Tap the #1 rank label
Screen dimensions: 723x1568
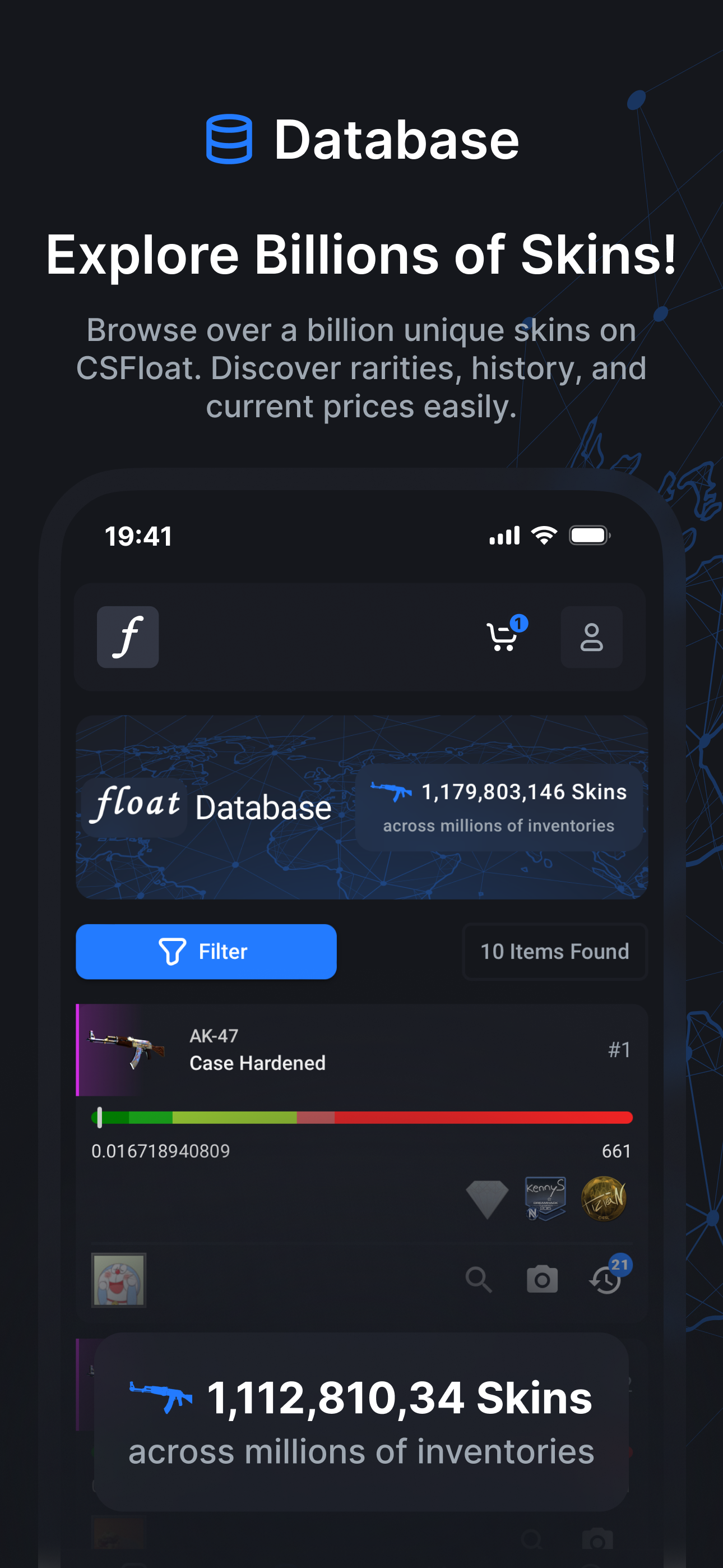point(619,1049)
